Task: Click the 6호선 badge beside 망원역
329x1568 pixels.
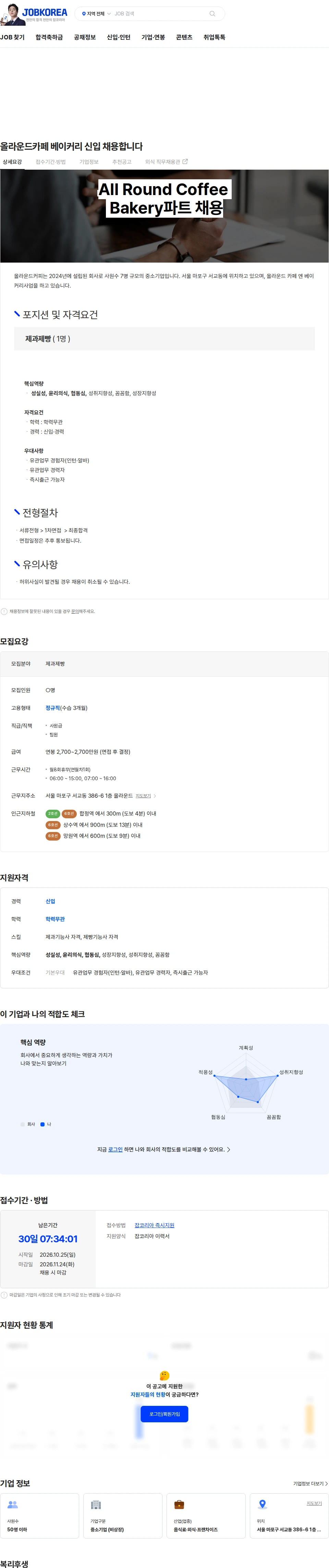Action: [x=53, y=836]
